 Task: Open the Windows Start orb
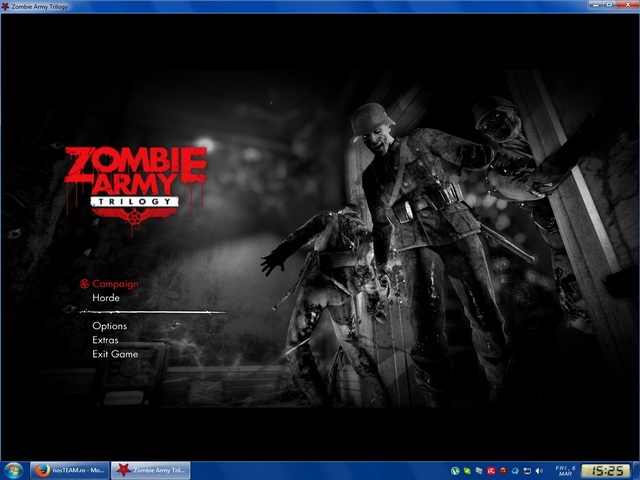[x=13, y=470]
